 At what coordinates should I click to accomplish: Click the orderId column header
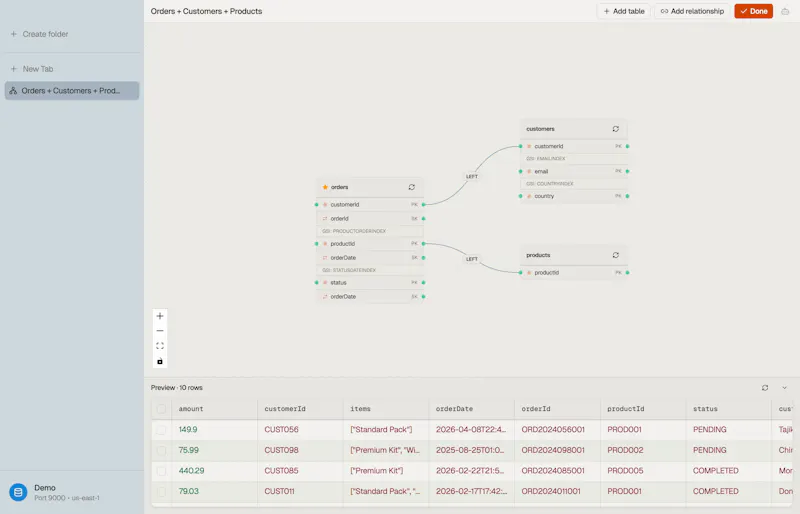[x=557, y=409]
